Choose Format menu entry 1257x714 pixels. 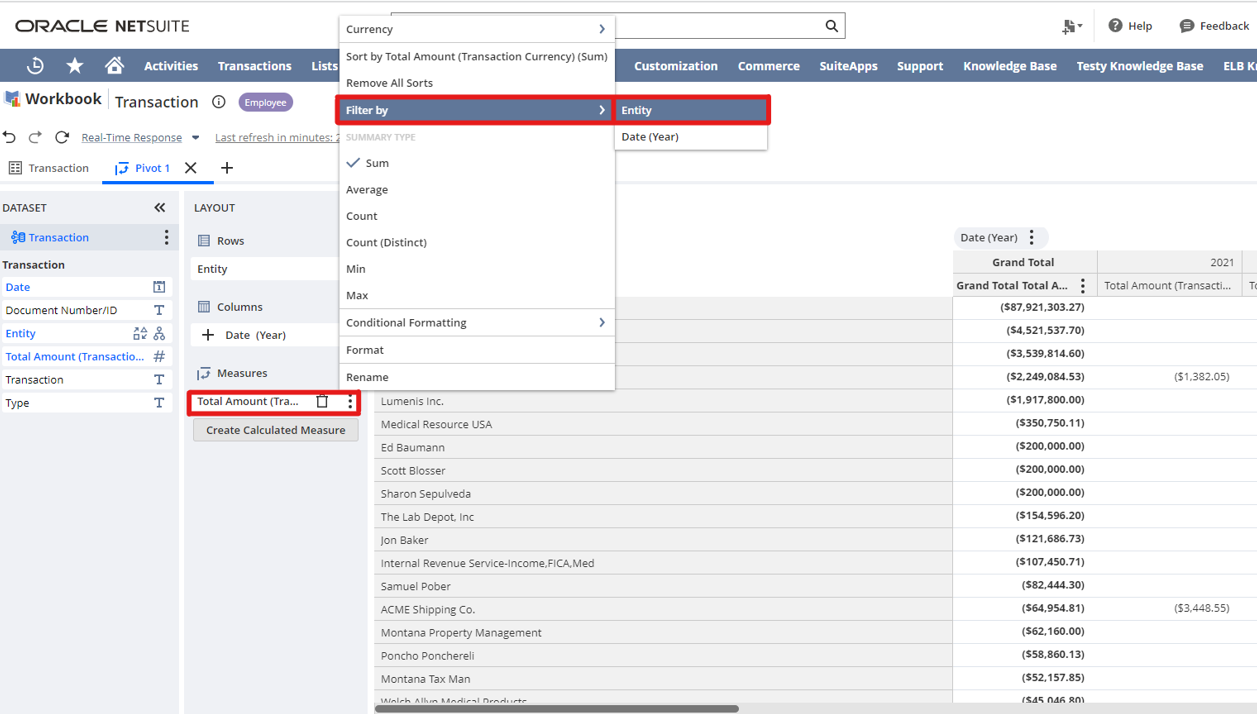(476, 350)
